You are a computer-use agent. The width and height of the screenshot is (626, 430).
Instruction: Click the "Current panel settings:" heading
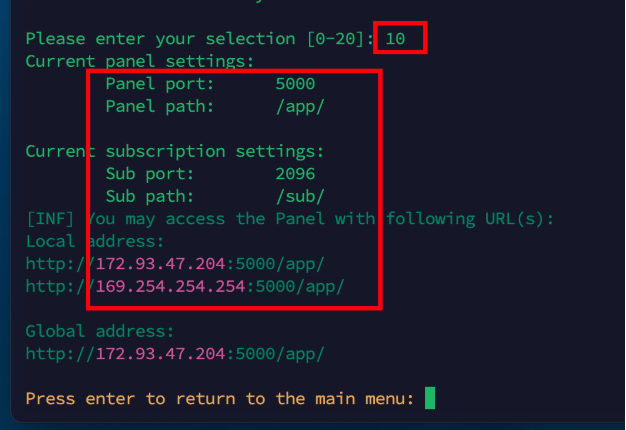[139, 61]
